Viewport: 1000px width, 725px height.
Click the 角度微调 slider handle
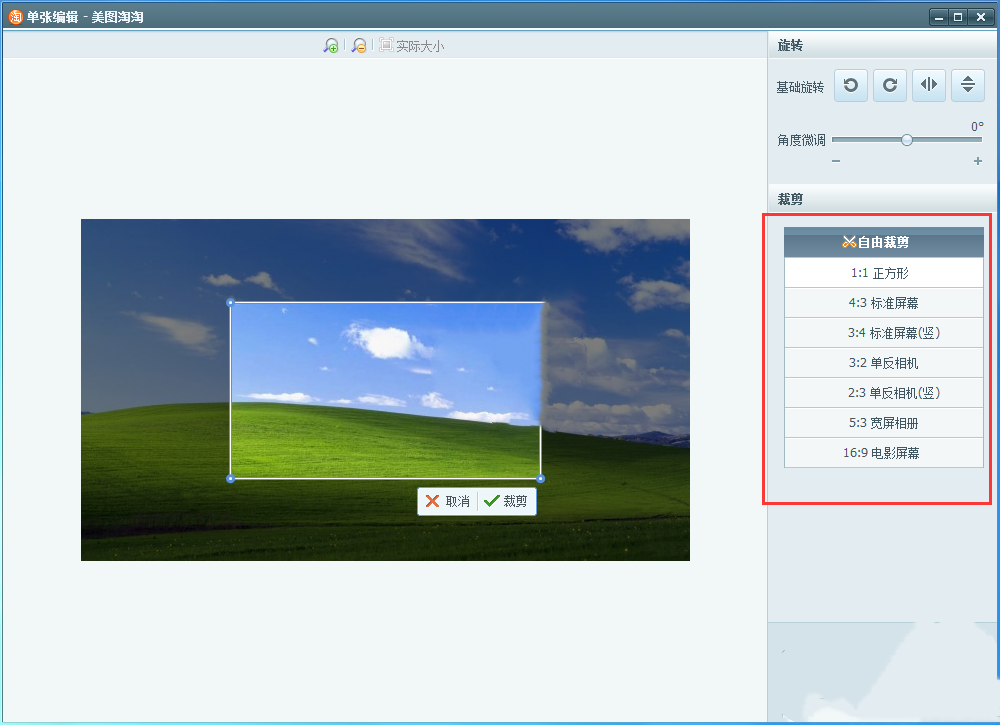click(907, 140)
